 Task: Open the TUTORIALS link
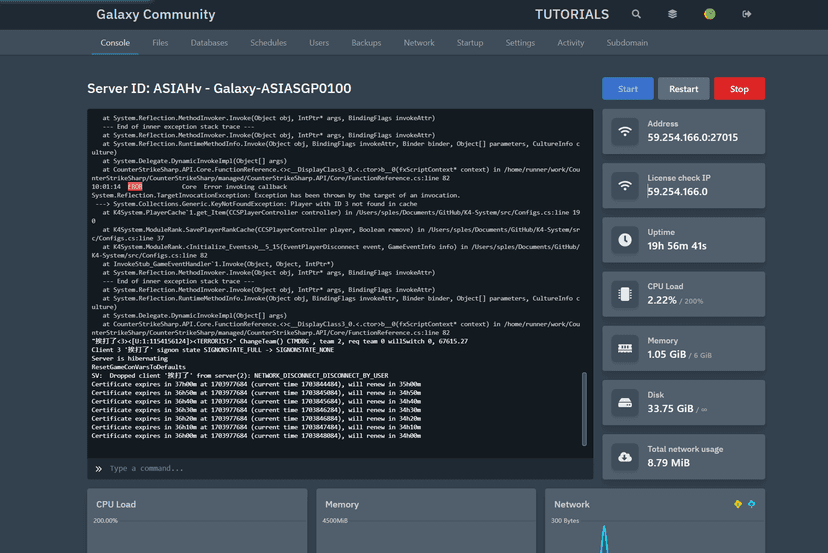coord(572,14)
